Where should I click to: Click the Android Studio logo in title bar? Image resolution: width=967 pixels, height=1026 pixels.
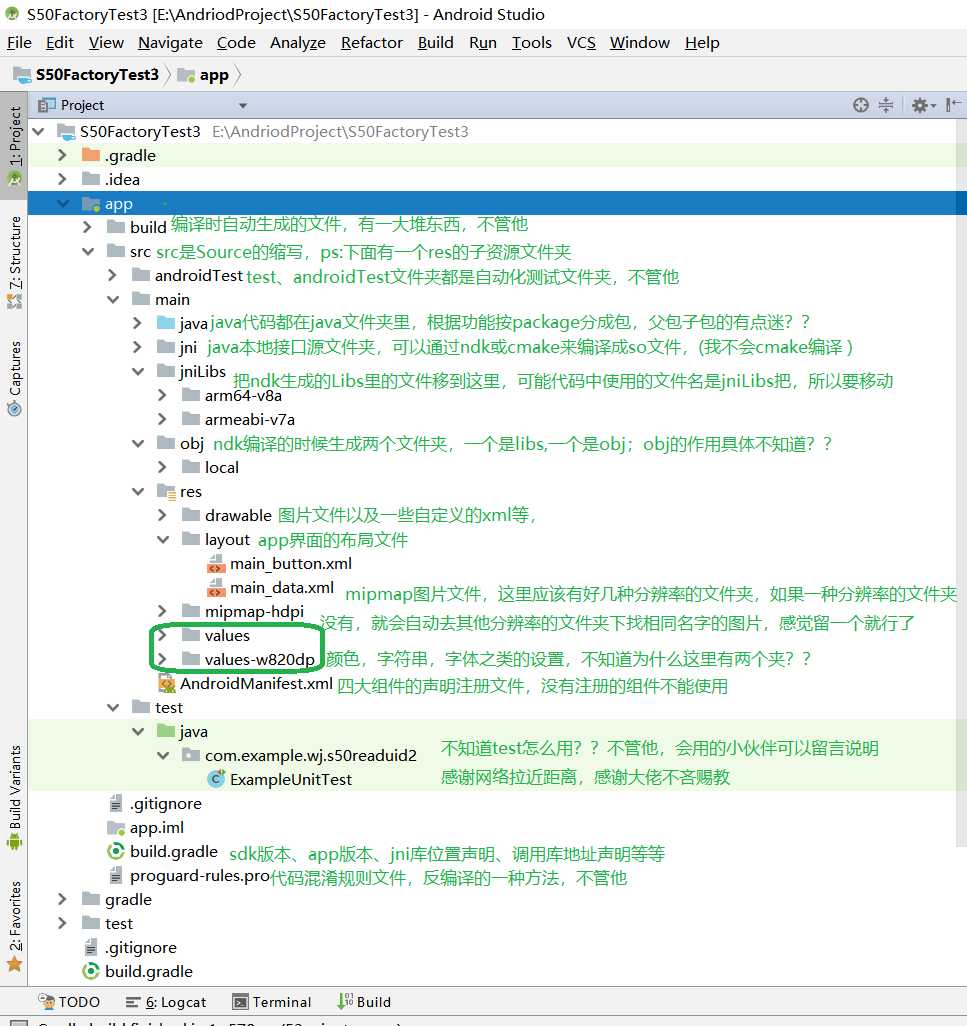[12, 14]
